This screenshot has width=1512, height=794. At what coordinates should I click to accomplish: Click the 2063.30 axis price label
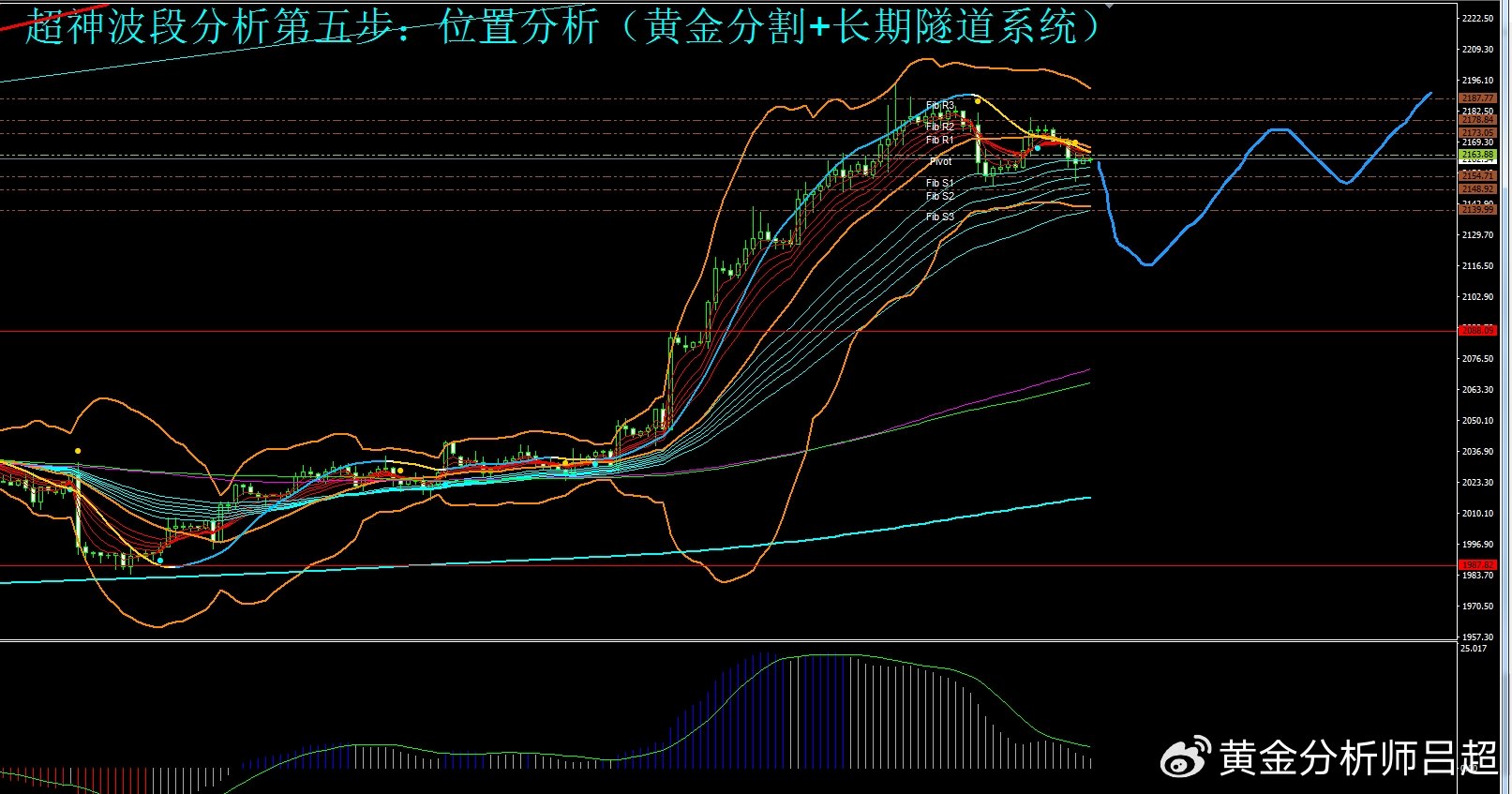(x=1478, y=390)
